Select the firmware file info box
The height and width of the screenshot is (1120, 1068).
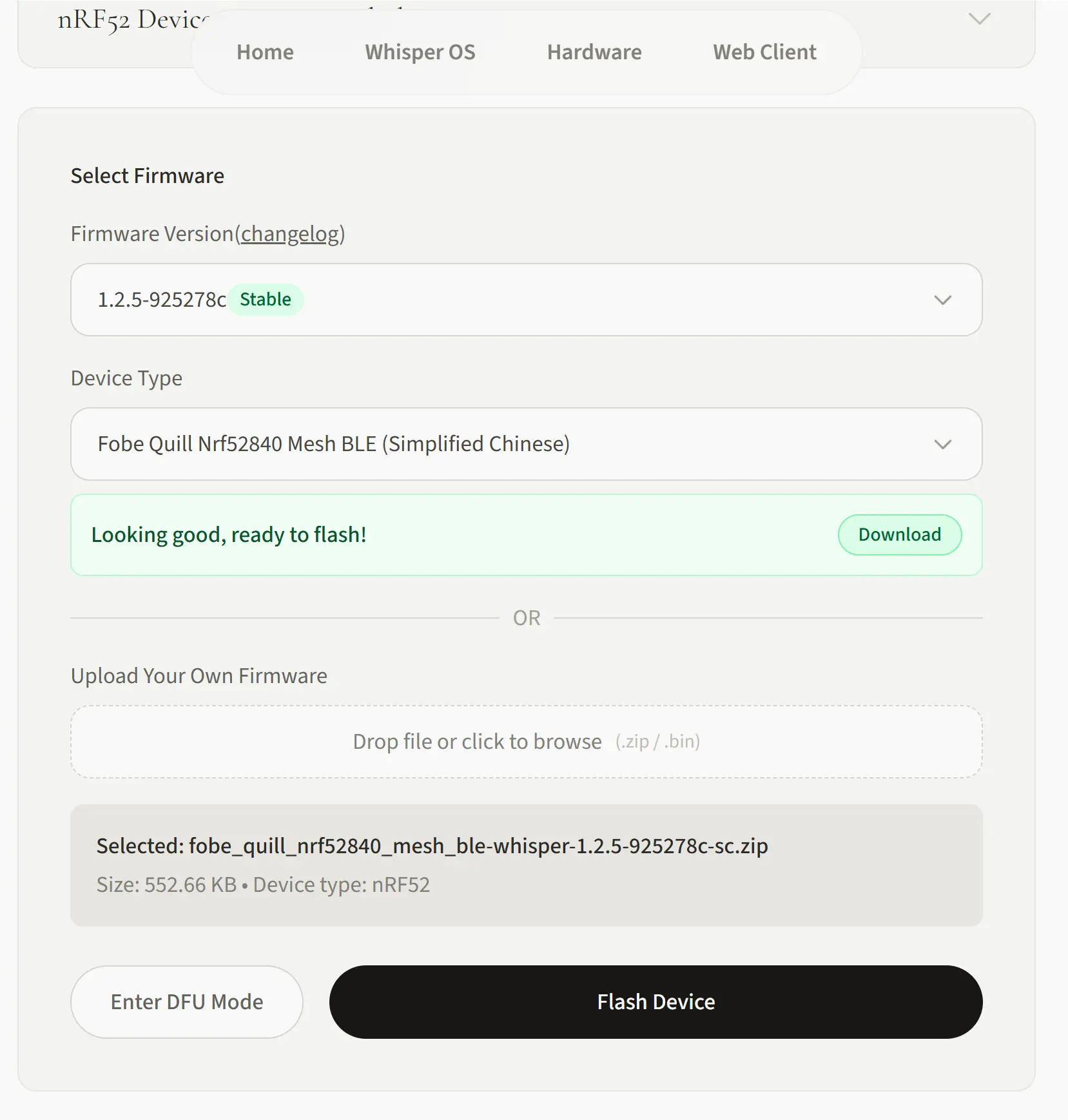pos(526,864)
